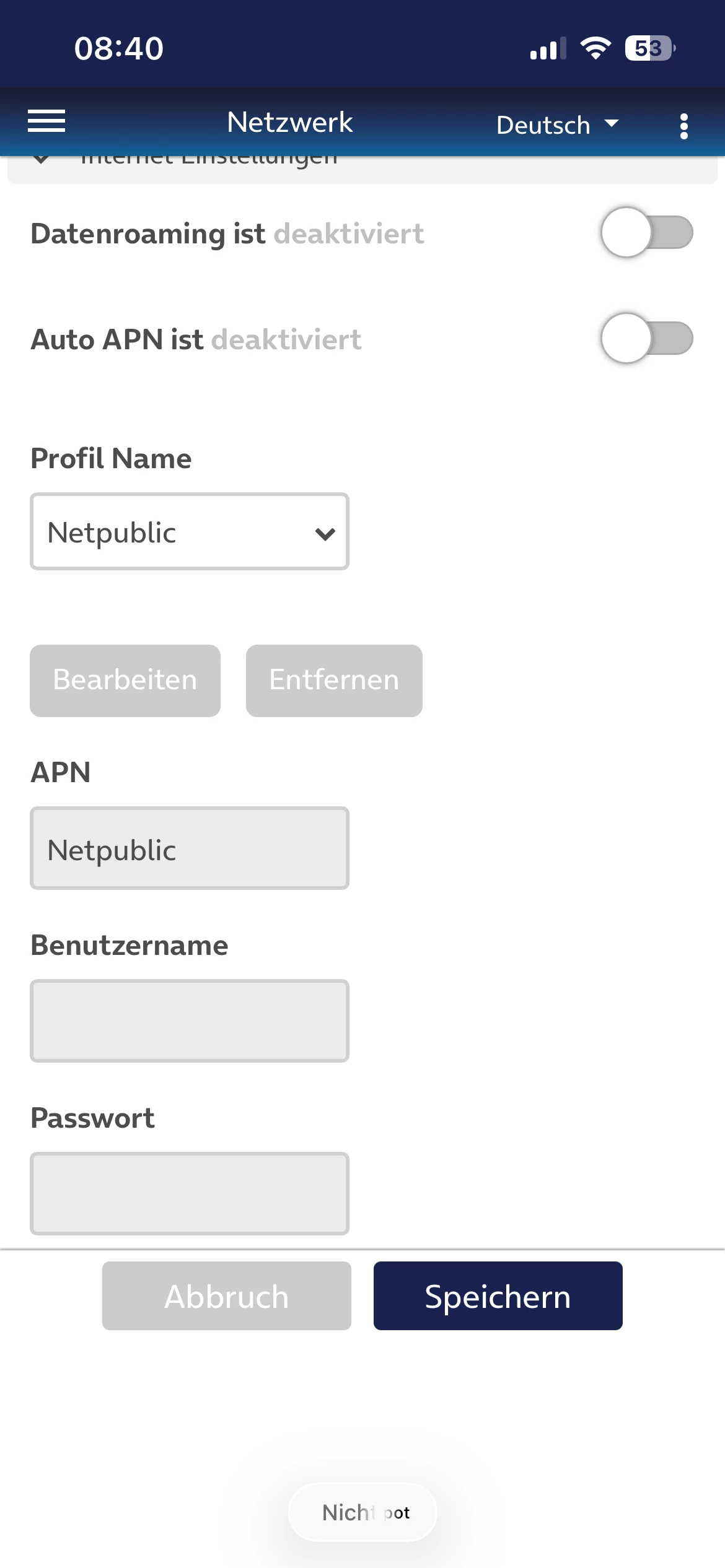Tap the battery level indicator

click(649, 48)
